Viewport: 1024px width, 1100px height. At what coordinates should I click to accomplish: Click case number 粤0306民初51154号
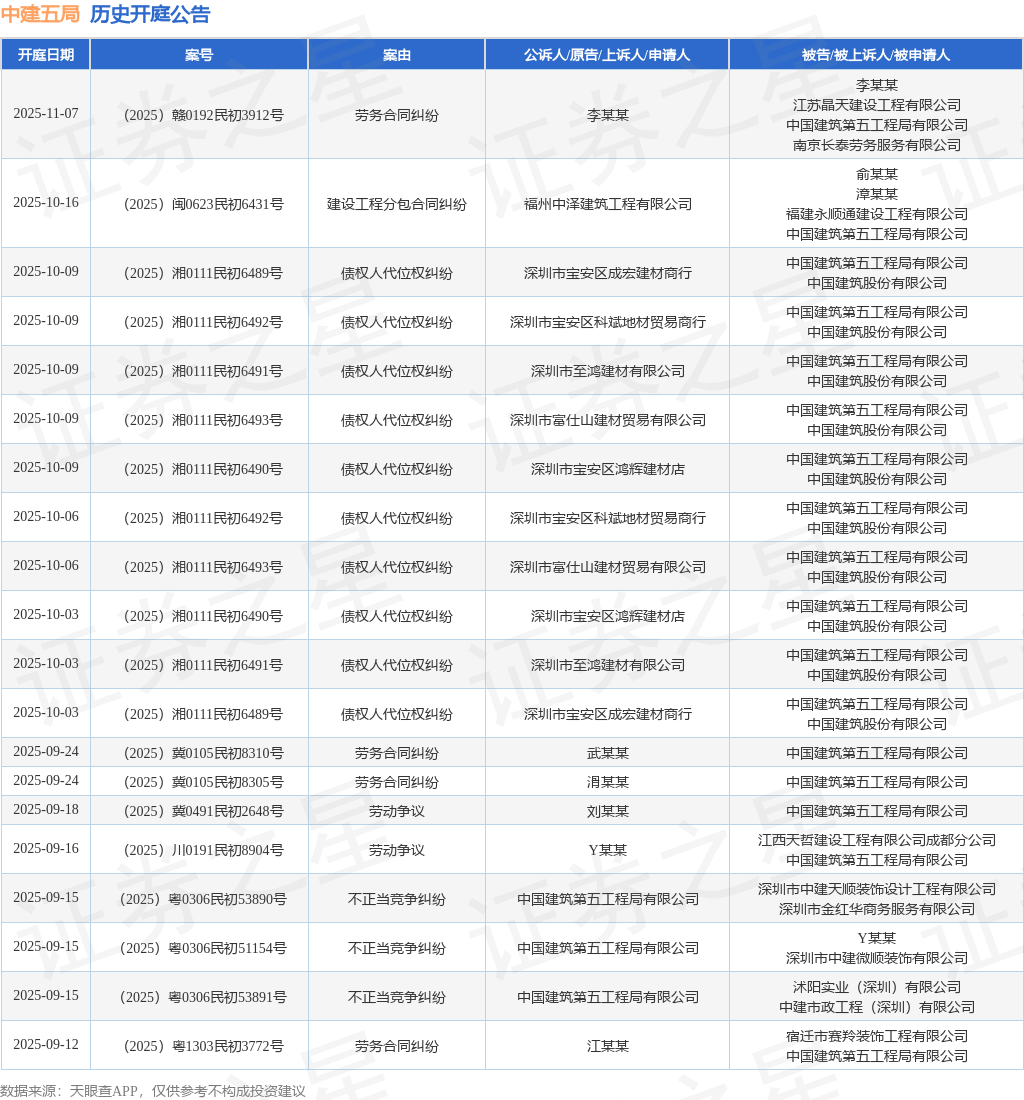pyautogui.click(x=203, y=948)
